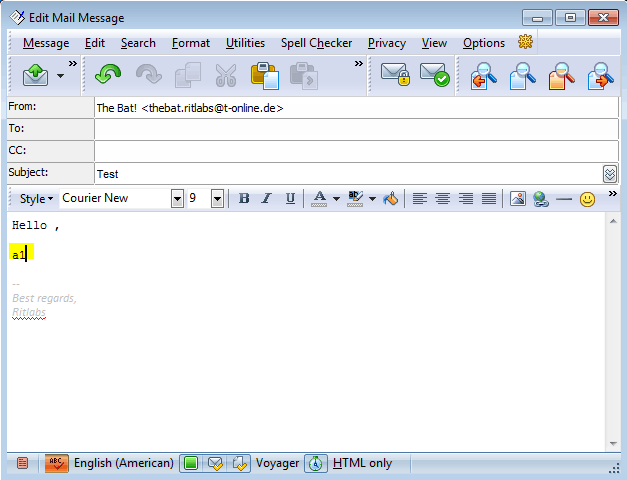This screenshot has height=480, width=627.
Task: Toggle Bold formatting
Action: tap(244, 198)
